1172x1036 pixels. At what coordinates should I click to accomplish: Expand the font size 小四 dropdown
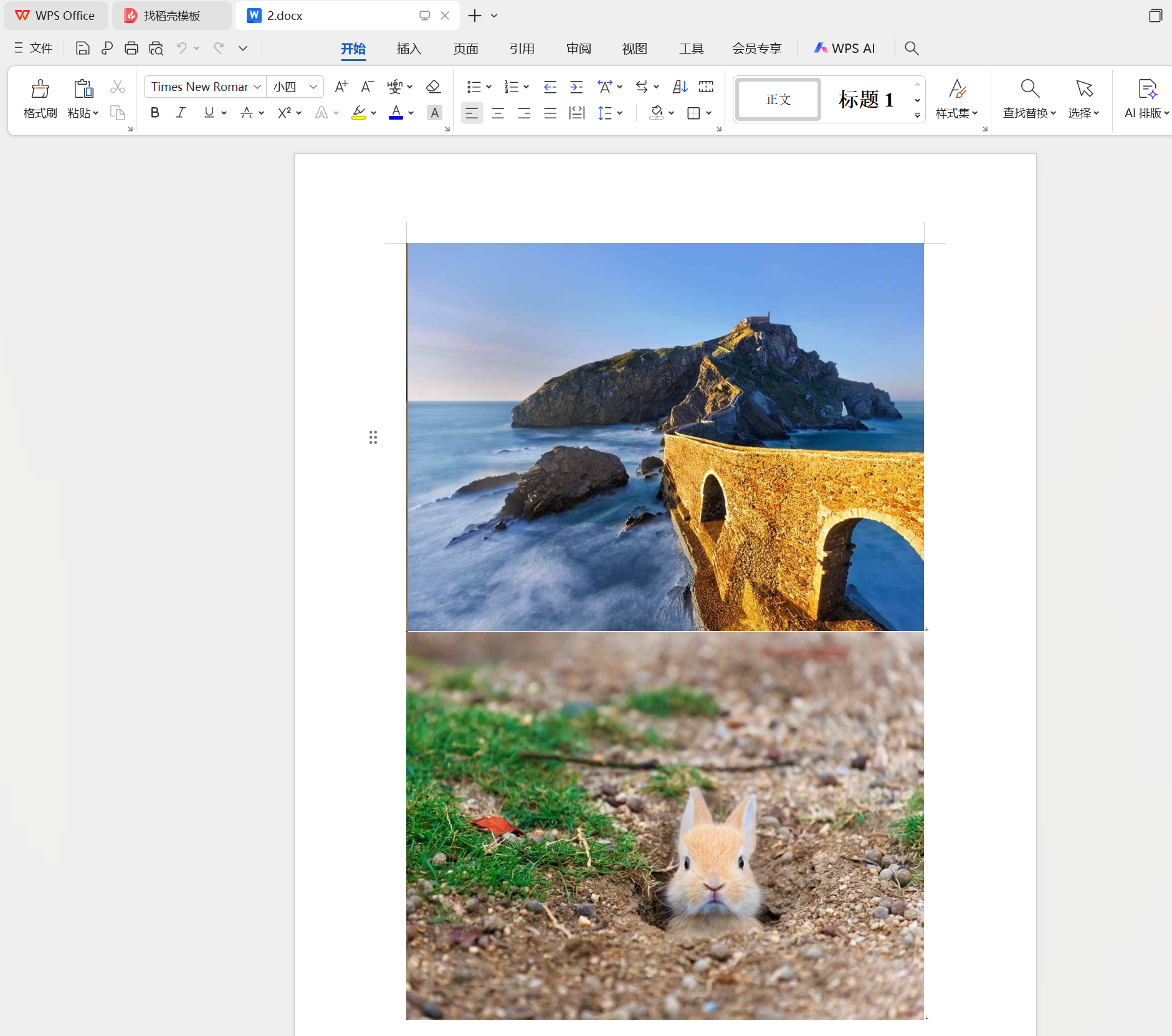coord(313,87)
